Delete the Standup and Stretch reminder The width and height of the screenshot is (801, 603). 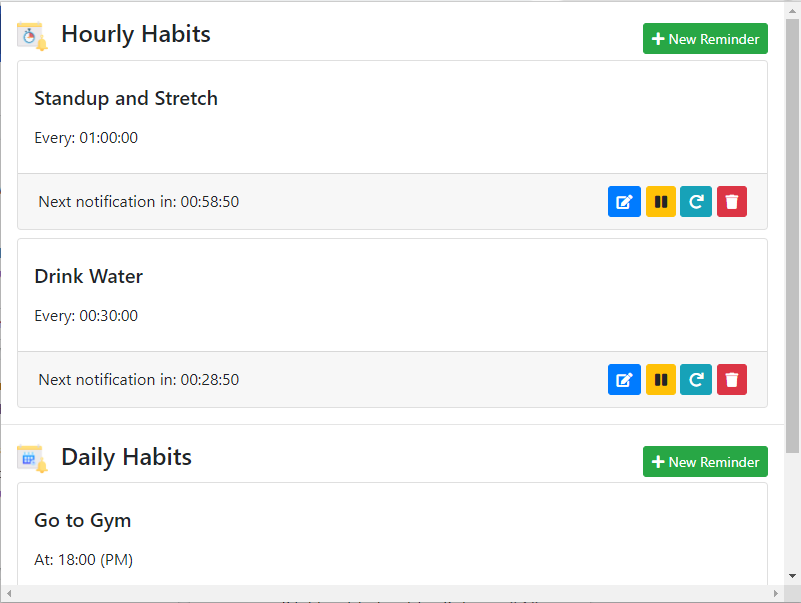click(x=732, y=202)
